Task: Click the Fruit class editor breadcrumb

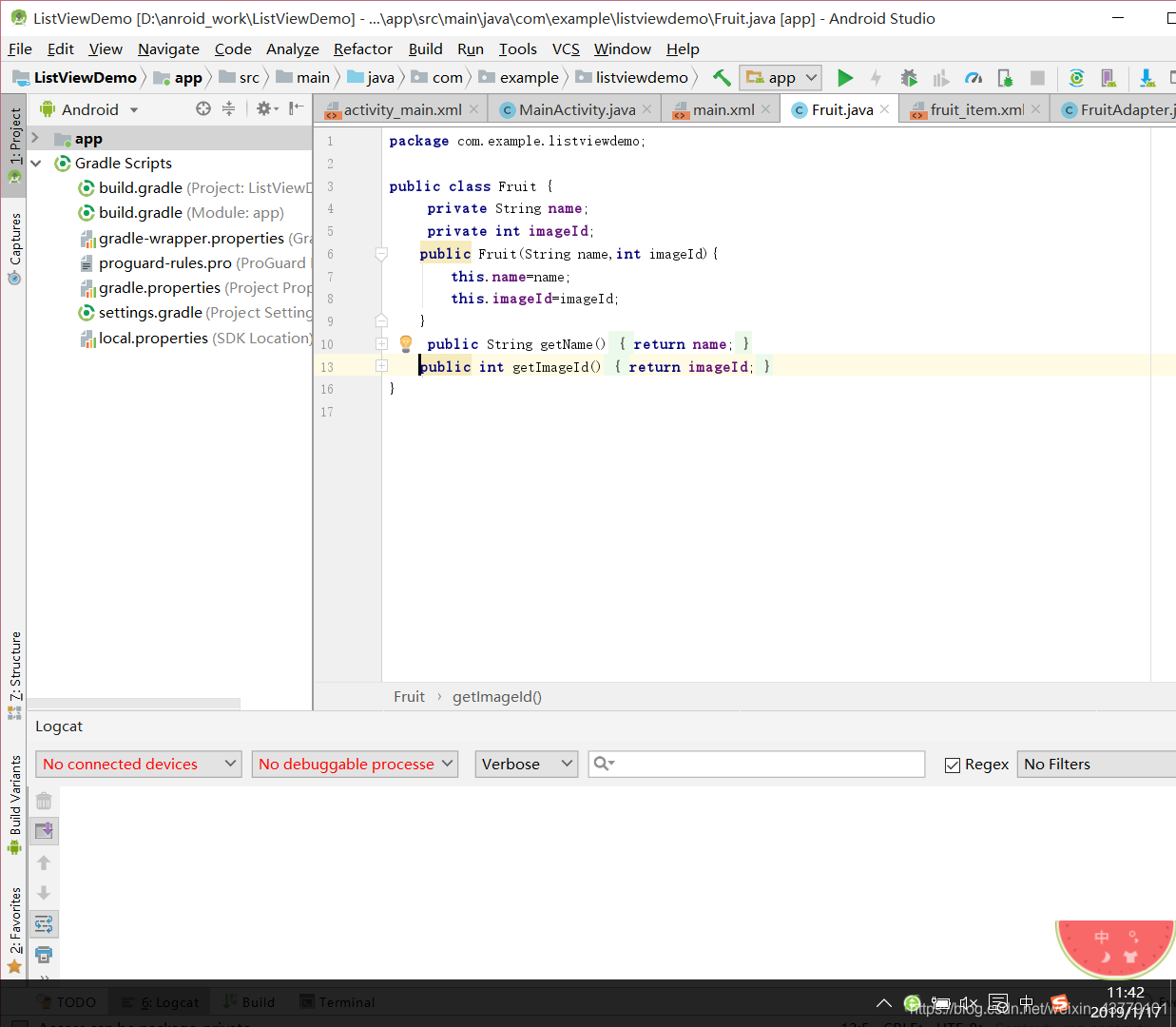Action: [x=409, y=697]
